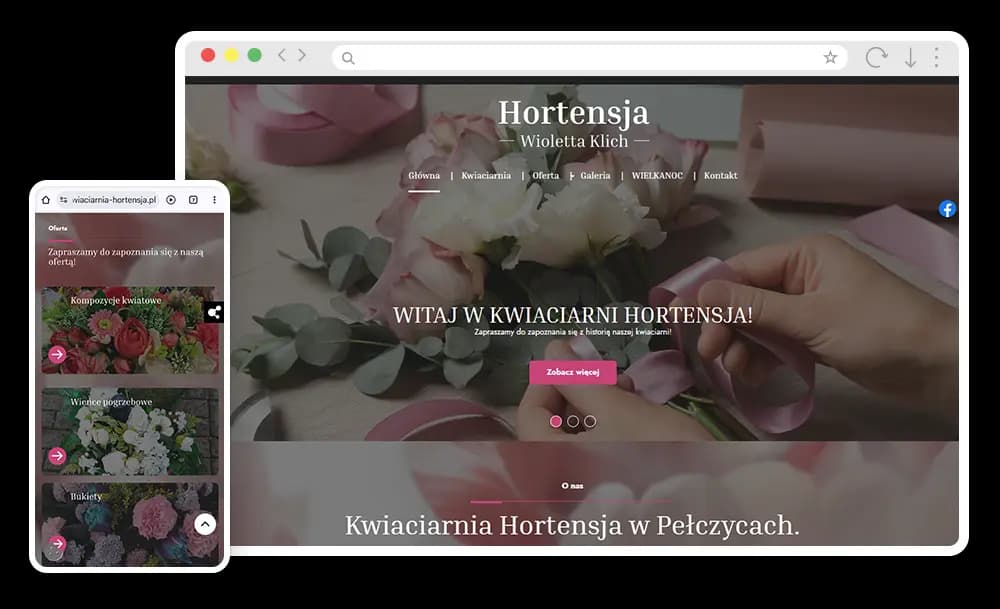Switch to the second carousel slide dot
This screenshot has width=1000, height=609.
(x=573, y=421)
